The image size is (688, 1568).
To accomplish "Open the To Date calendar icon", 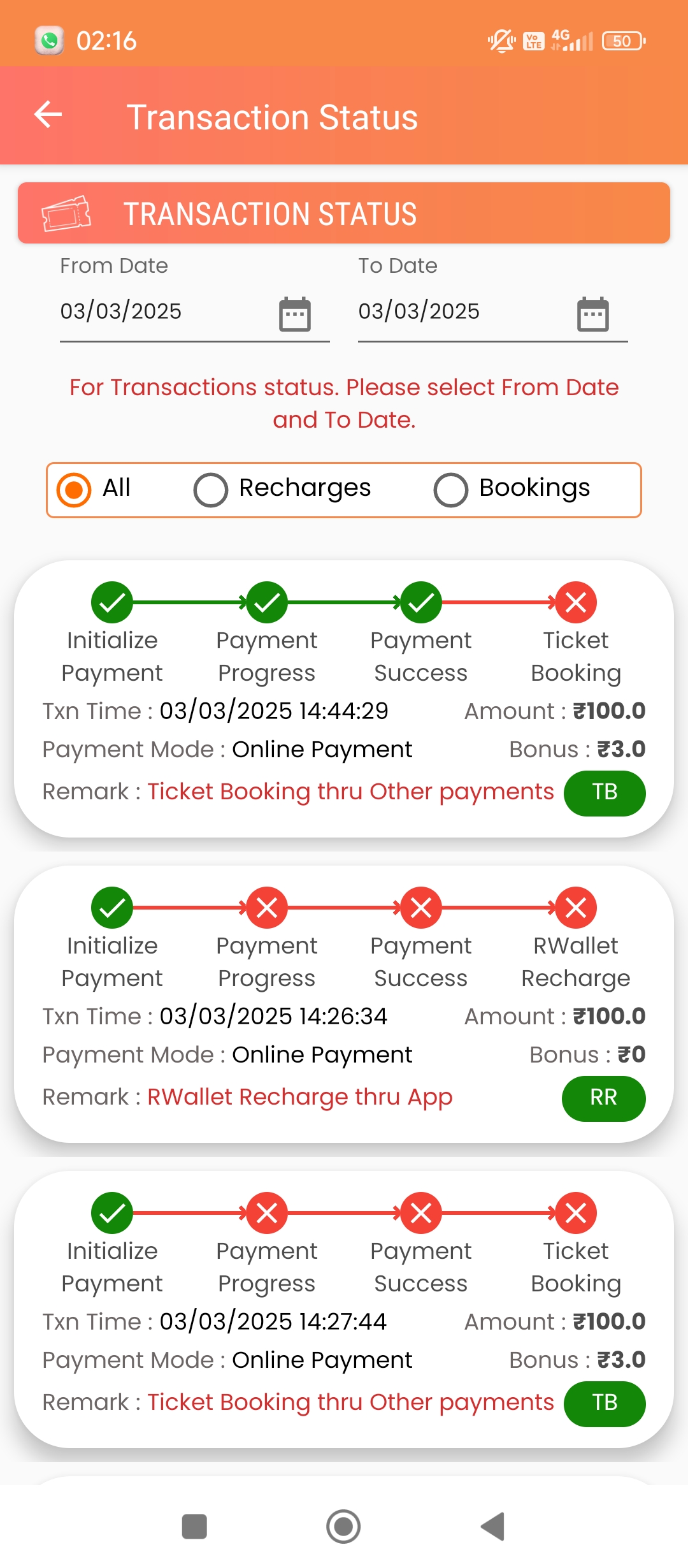I will (592, 314).
